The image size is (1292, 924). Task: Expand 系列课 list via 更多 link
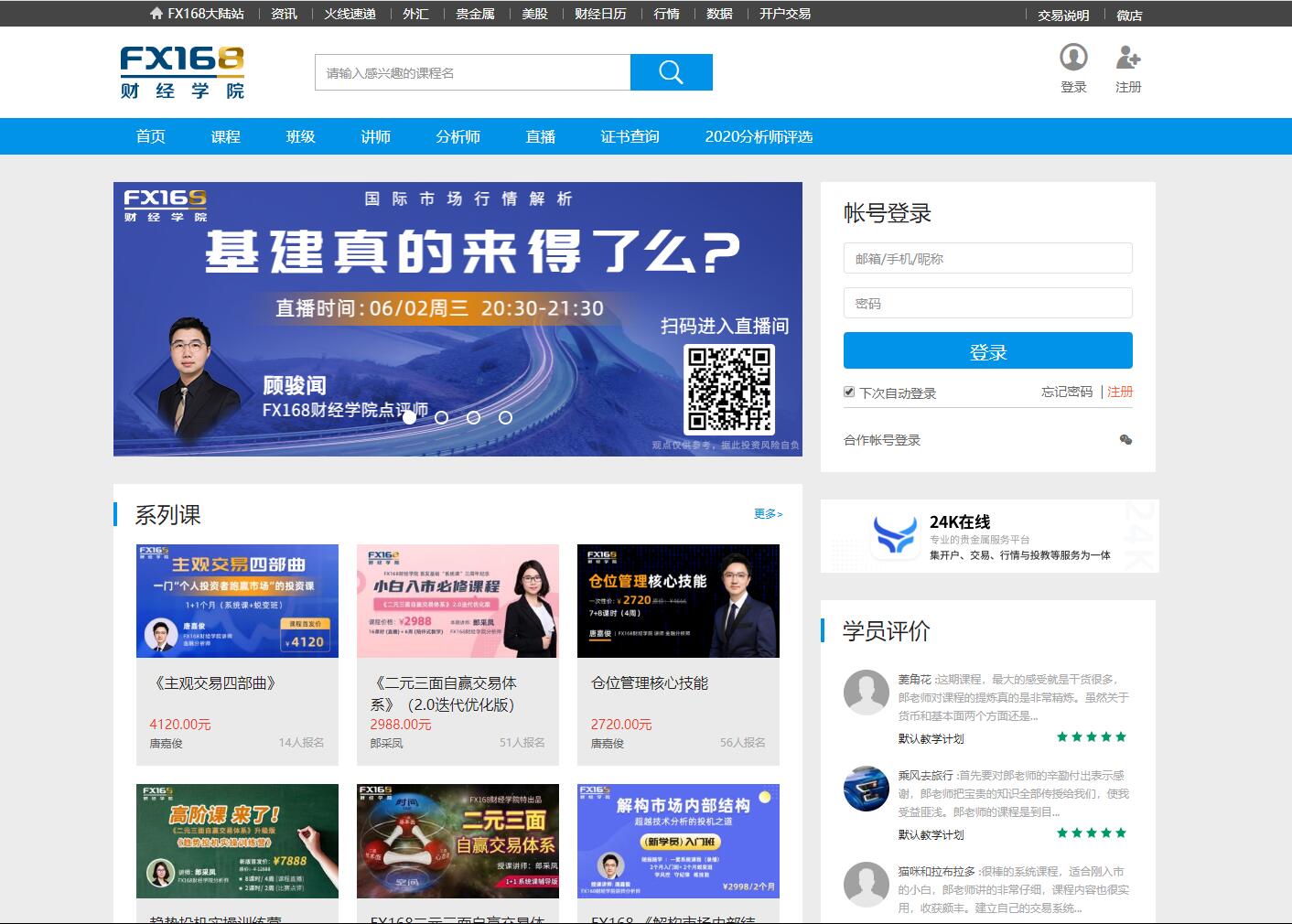pyautogui.click(x=768, y=514)
